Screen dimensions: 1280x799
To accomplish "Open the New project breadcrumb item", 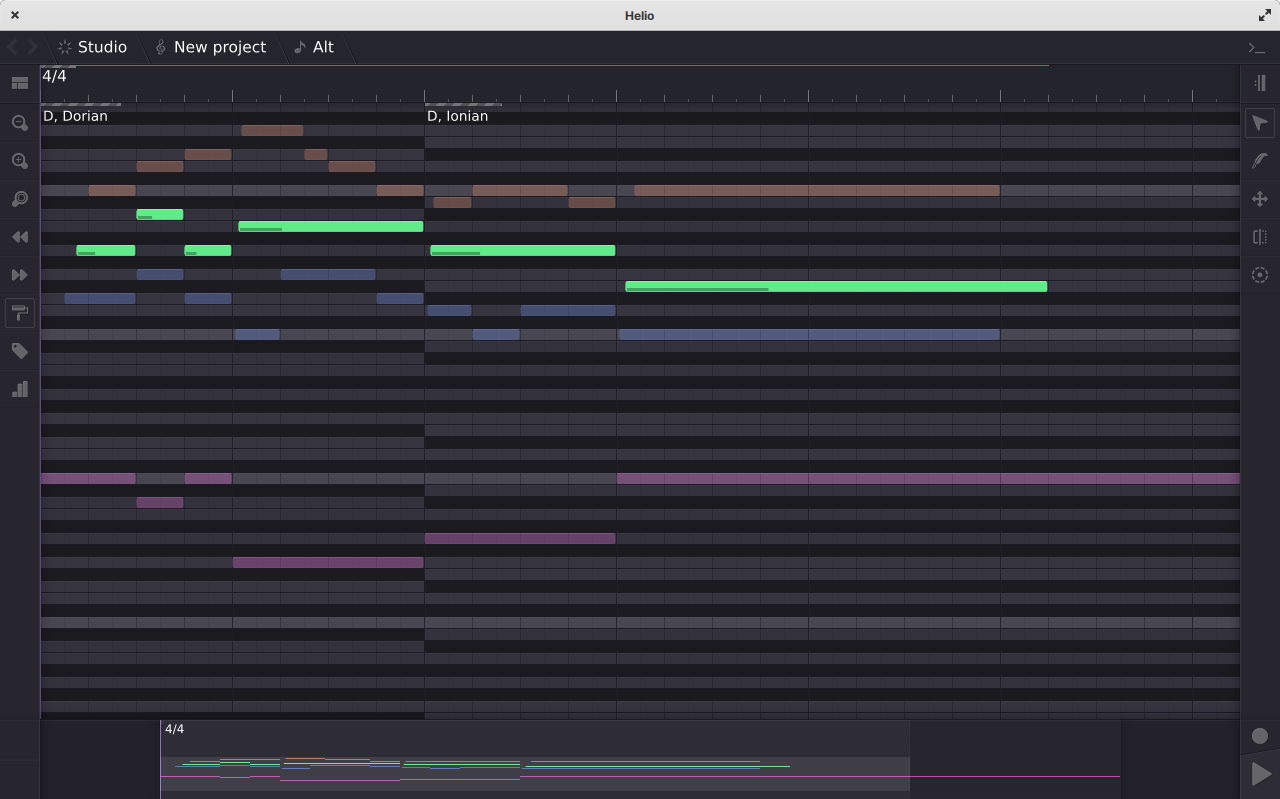I will [x=218, y=47].
